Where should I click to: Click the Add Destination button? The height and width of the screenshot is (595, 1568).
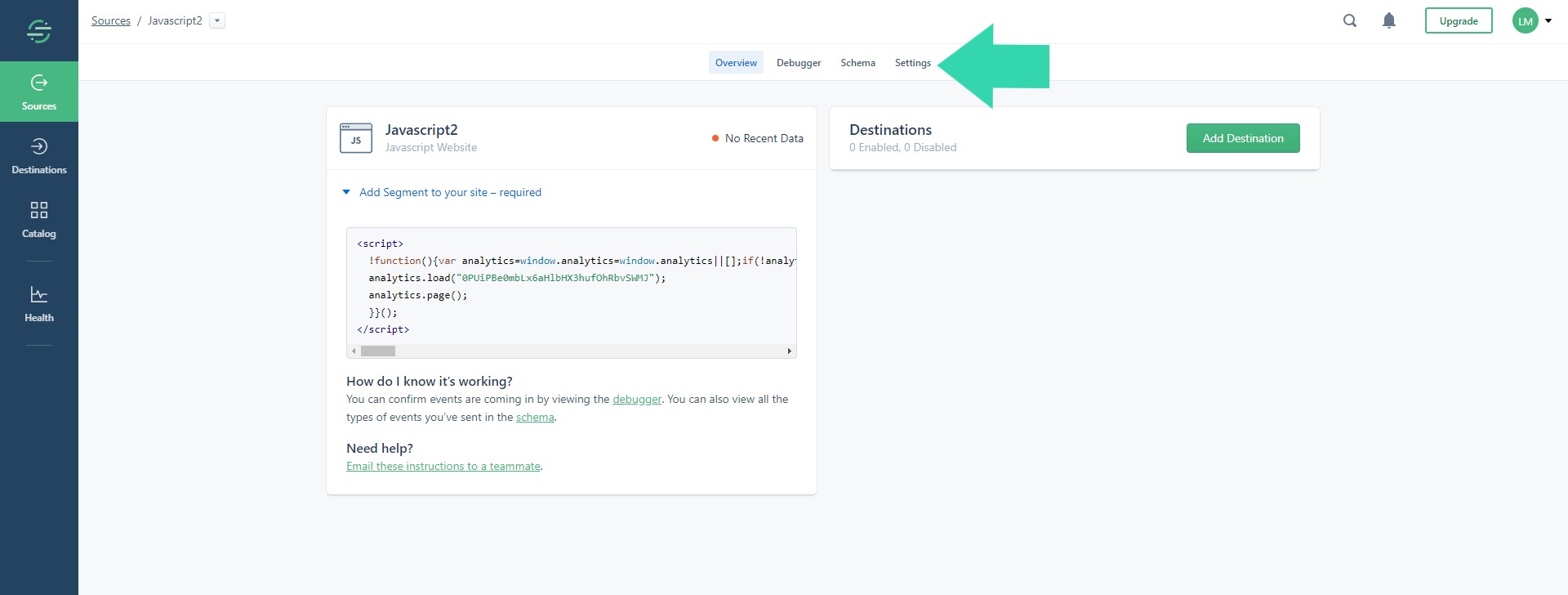pyautogui.click(x=1242, y=138)
